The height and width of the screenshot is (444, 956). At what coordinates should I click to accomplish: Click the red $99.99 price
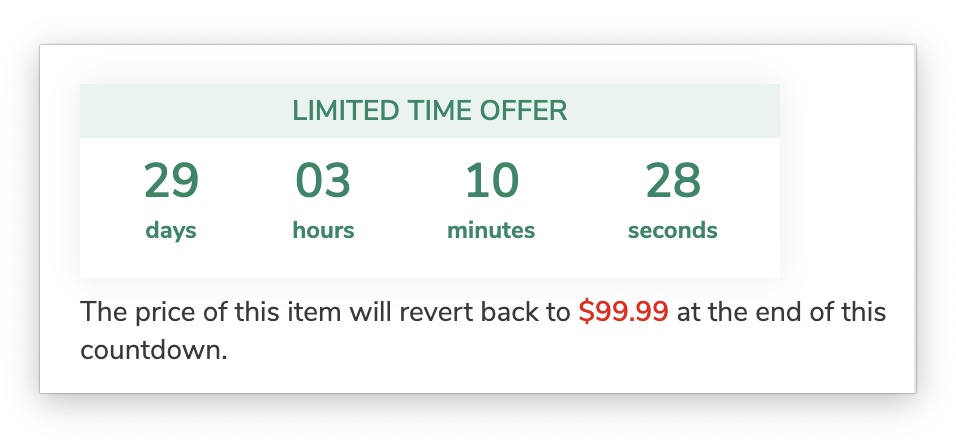[623, 312]
